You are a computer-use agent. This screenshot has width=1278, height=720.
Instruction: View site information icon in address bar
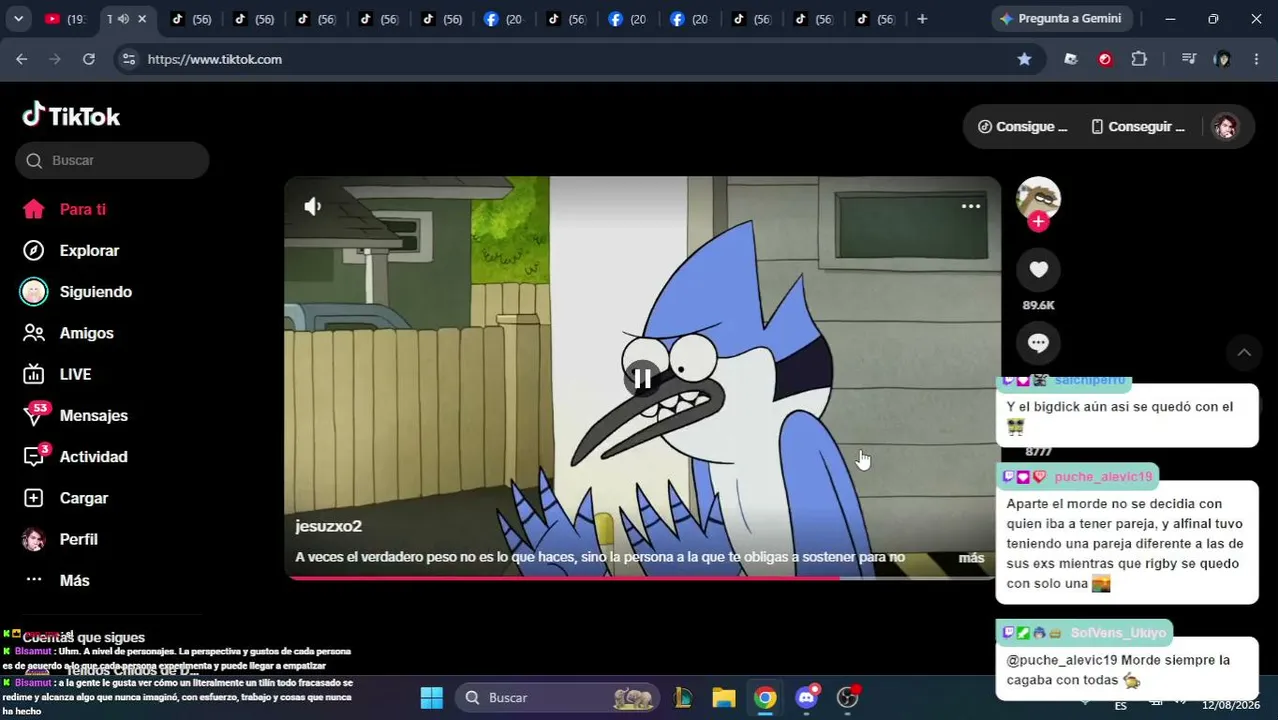click(128, 59)
